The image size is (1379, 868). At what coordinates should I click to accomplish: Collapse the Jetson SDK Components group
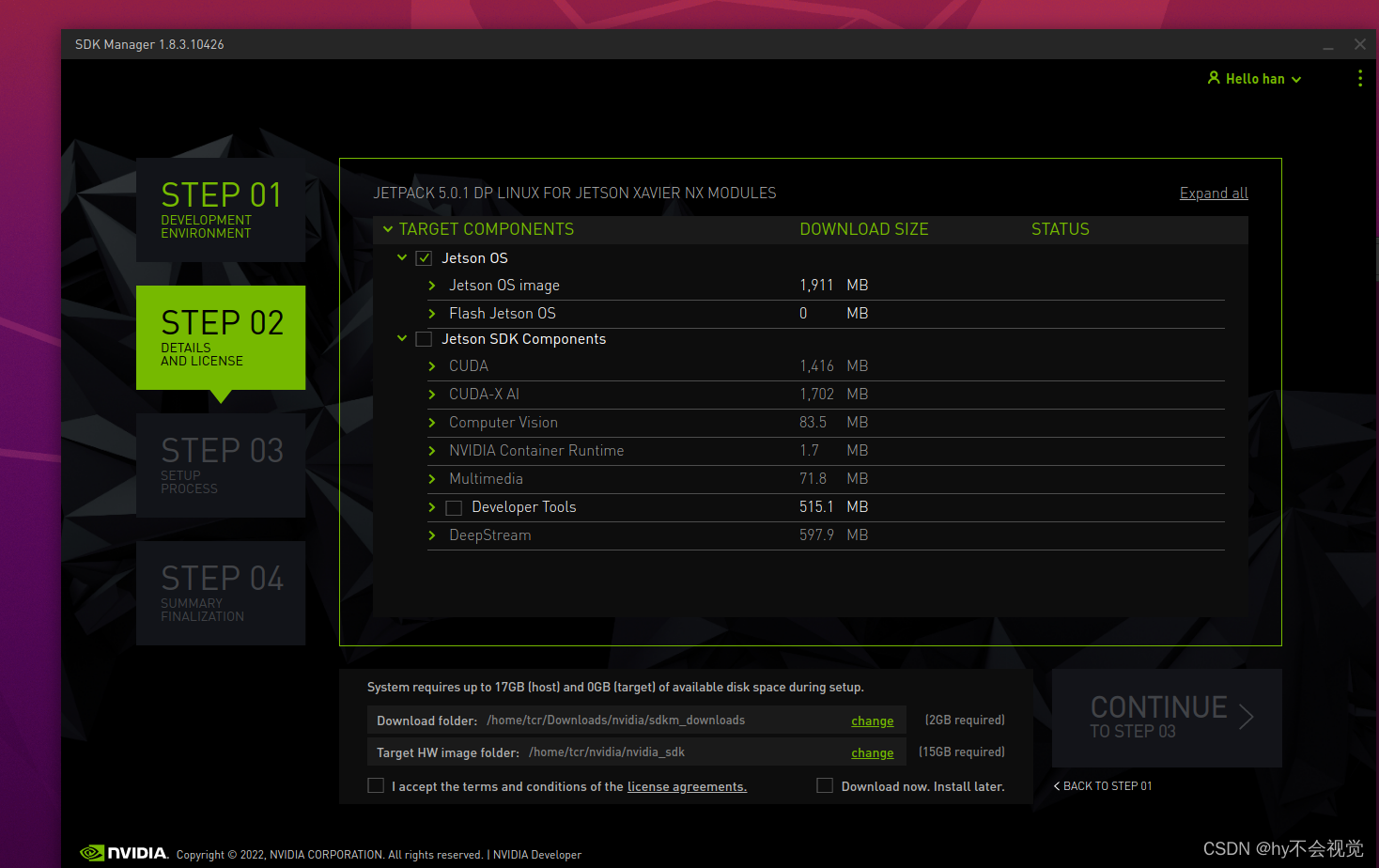[402, 338]
